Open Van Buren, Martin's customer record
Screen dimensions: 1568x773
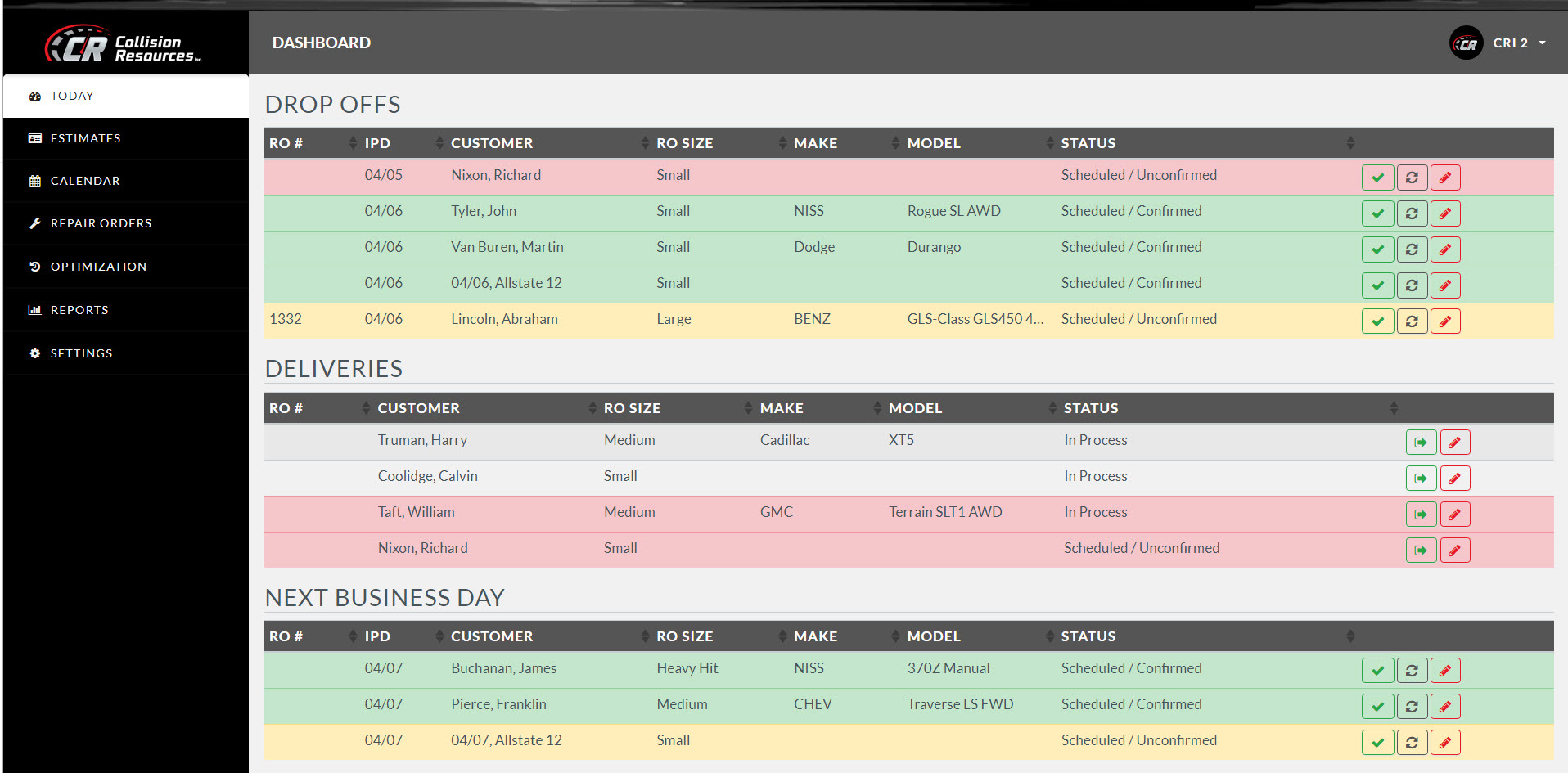(x=507, y=246)
